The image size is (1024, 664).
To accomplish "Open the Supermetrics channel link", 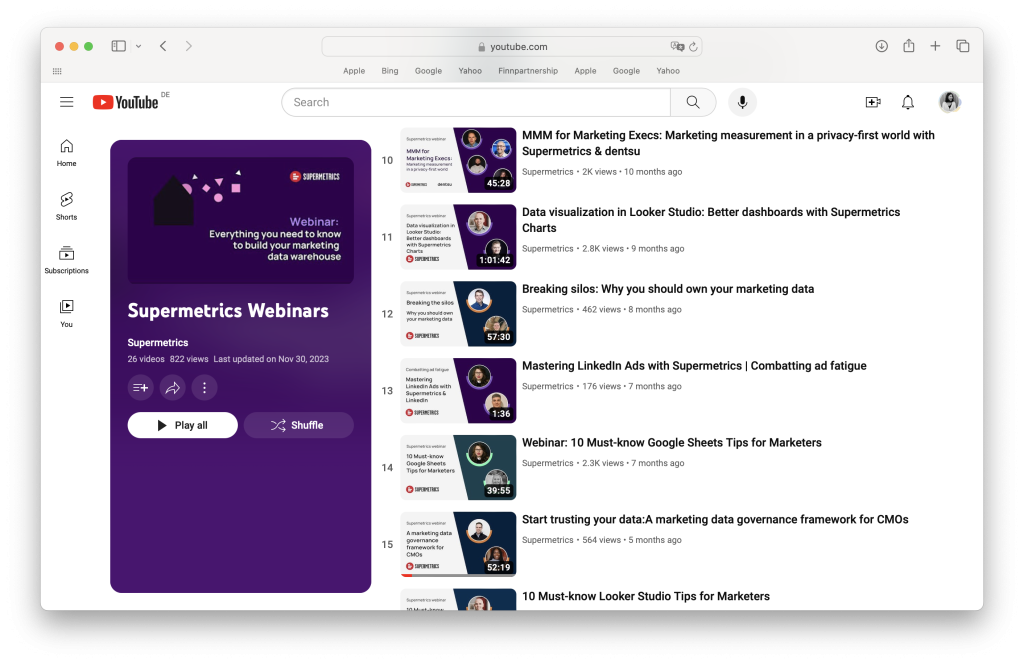I will pos(158,343).
